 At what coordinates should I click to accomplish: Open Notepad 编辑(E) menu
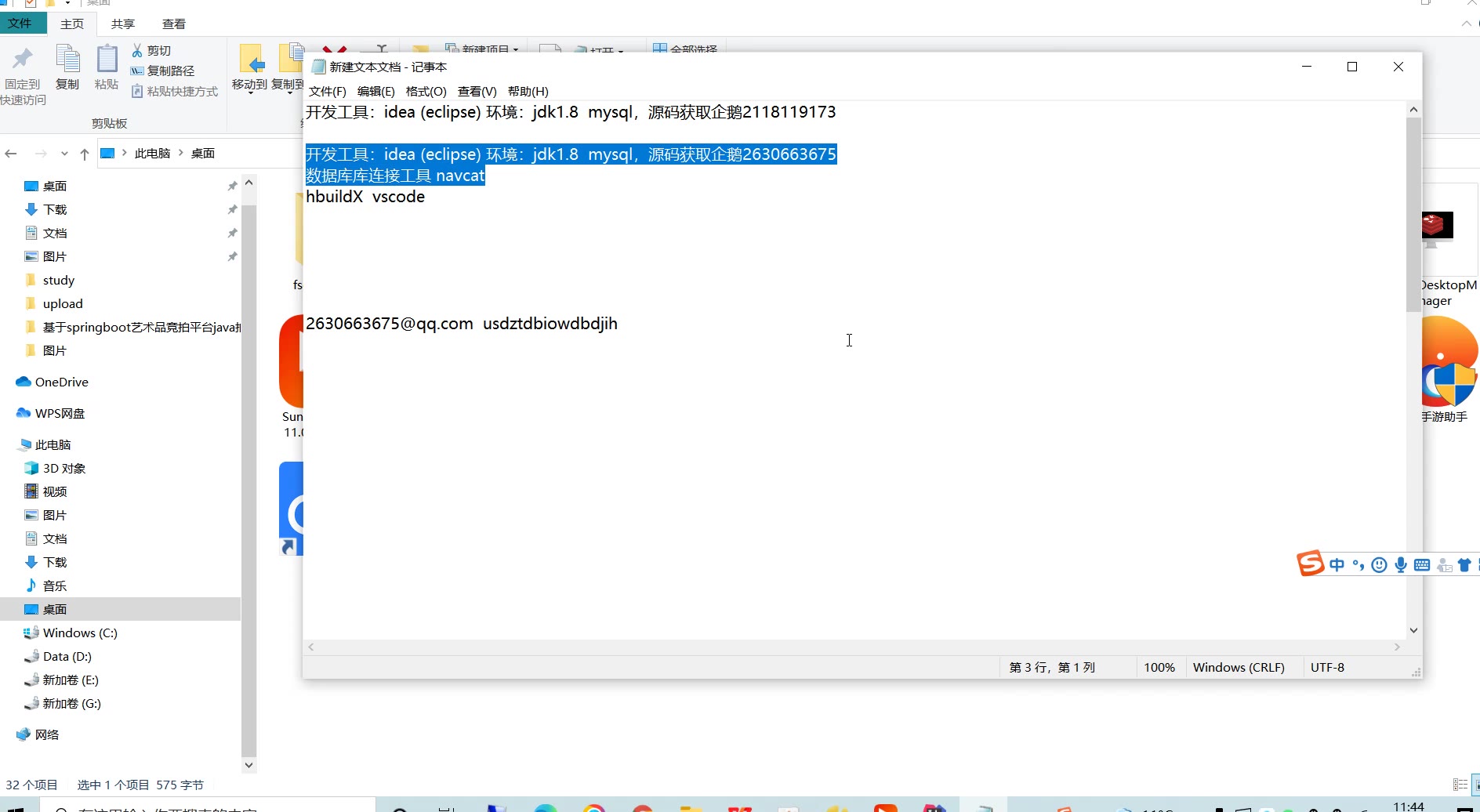[x=376, y=91]
